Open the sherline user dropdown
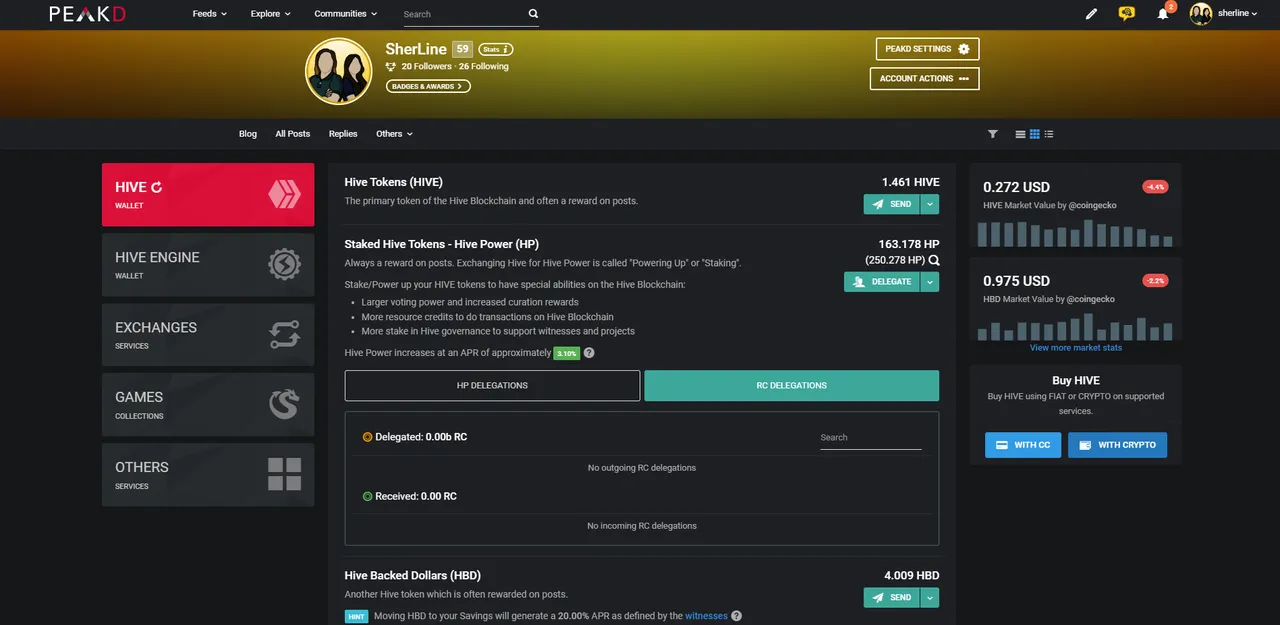1280x625 pixels. [1237, 13]
